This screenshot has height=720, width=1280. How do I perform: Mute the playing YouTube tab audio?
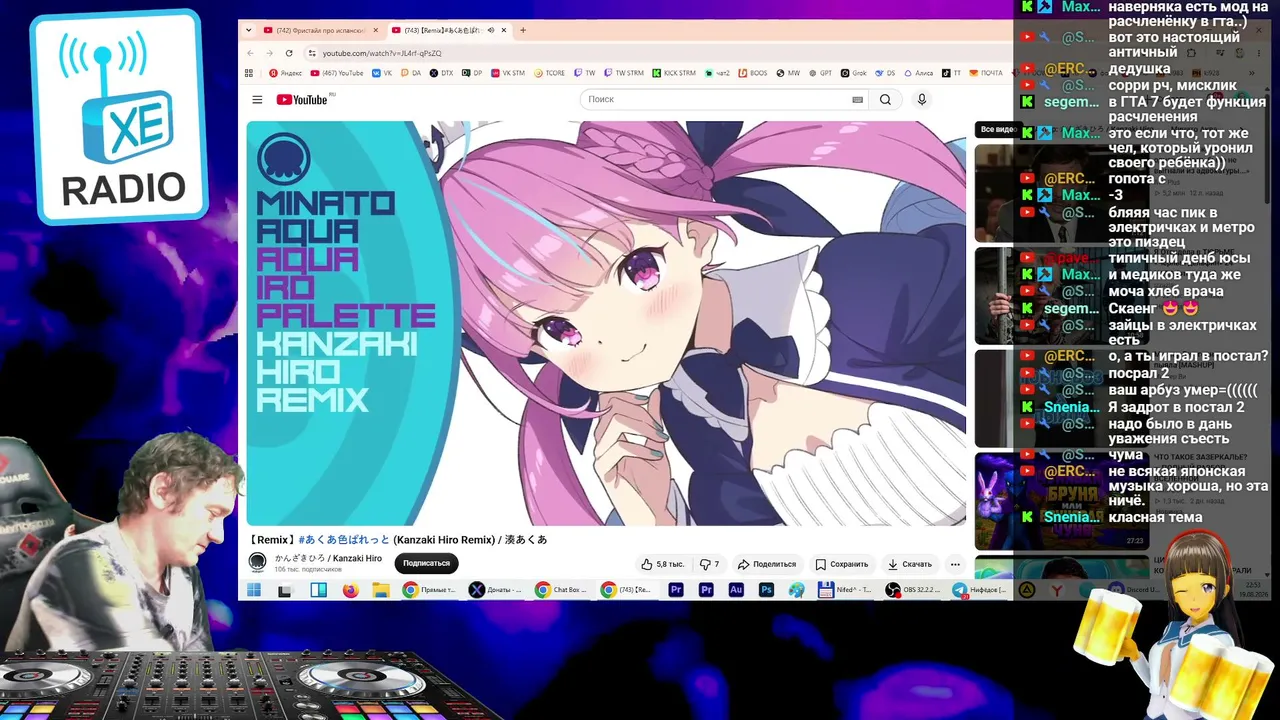[x=490, y=30]
